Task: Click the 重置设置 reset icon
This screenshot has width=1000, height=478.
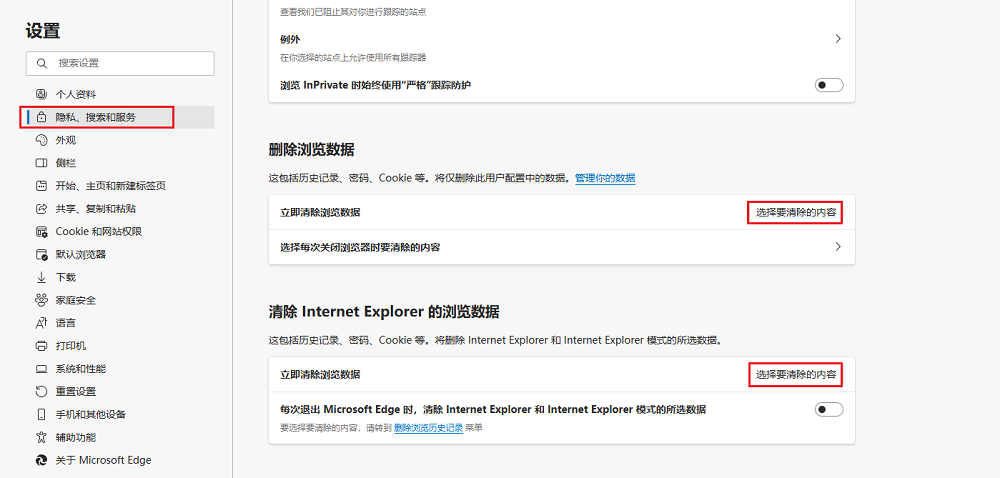Action: coord(41,391)
